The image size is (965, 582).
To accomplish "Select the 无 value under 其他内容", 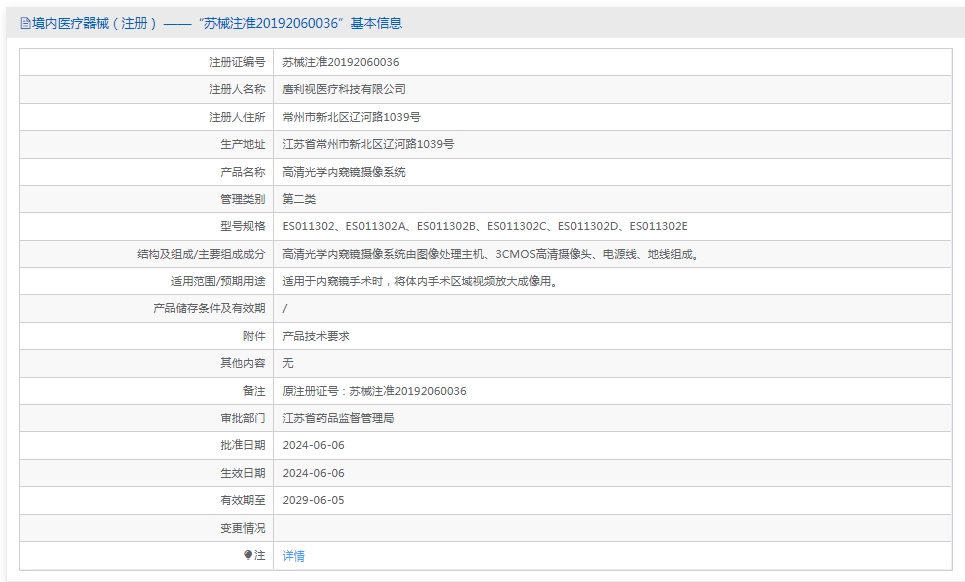I will click(288, 363).
